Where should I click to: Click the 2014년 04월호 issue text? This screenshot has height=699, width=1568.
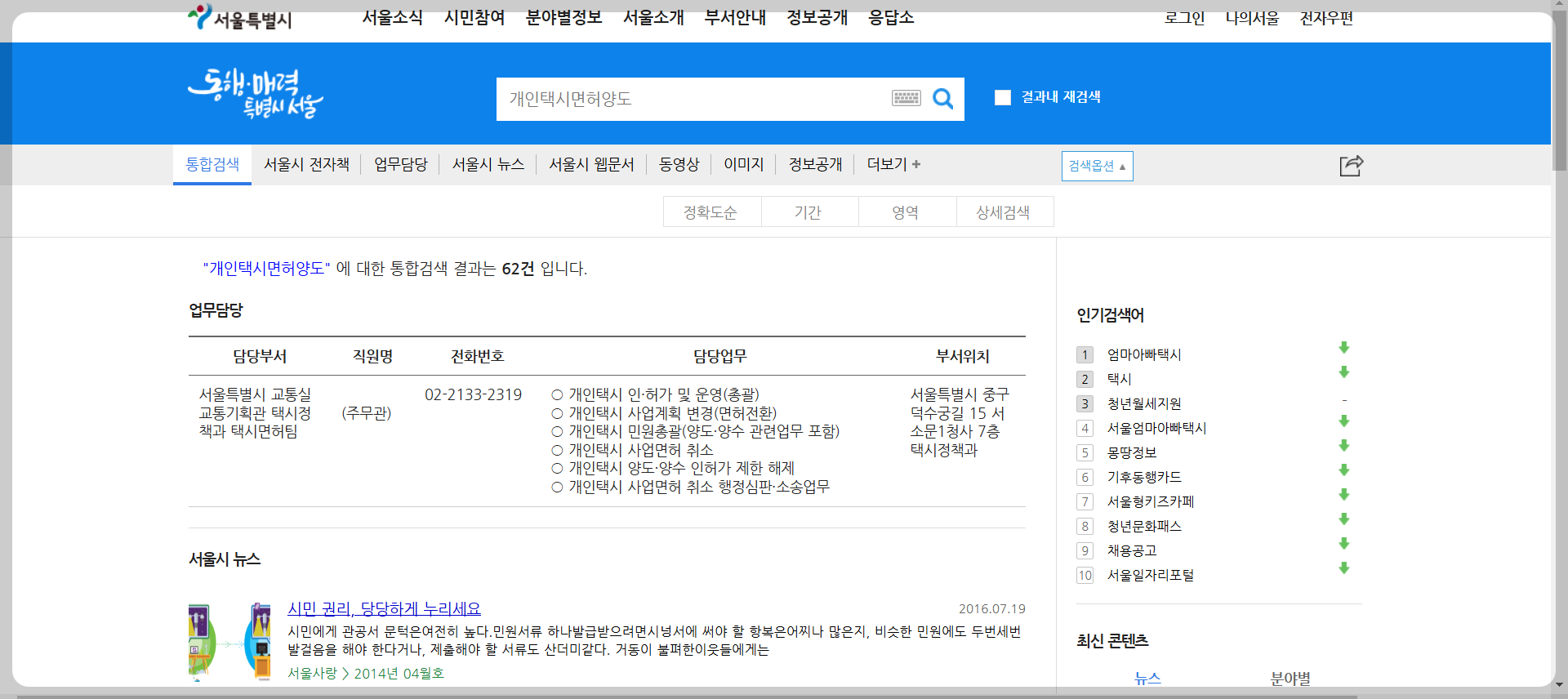pyautogui.click(x=399, y=673)
